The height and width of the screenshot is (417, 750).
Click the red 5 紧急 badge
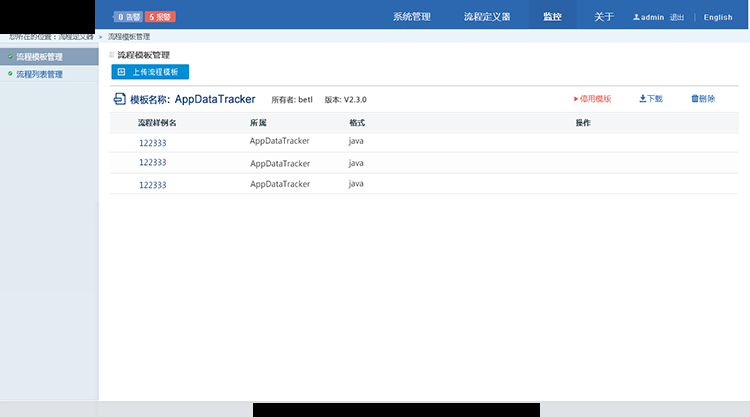pyautogui.click(x=160, y=17)
